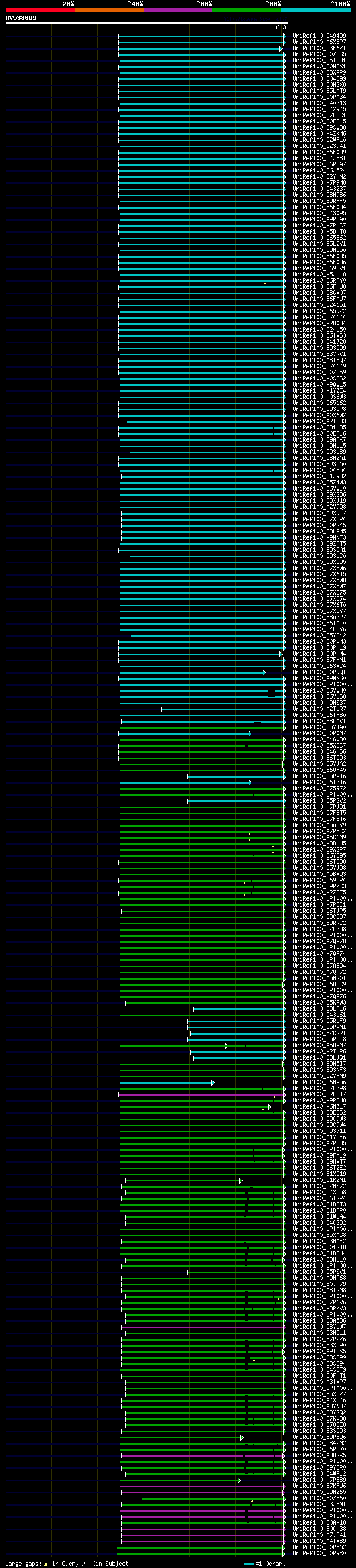Select UniRef100_B5LAT9 hit label

pos(319,91)
